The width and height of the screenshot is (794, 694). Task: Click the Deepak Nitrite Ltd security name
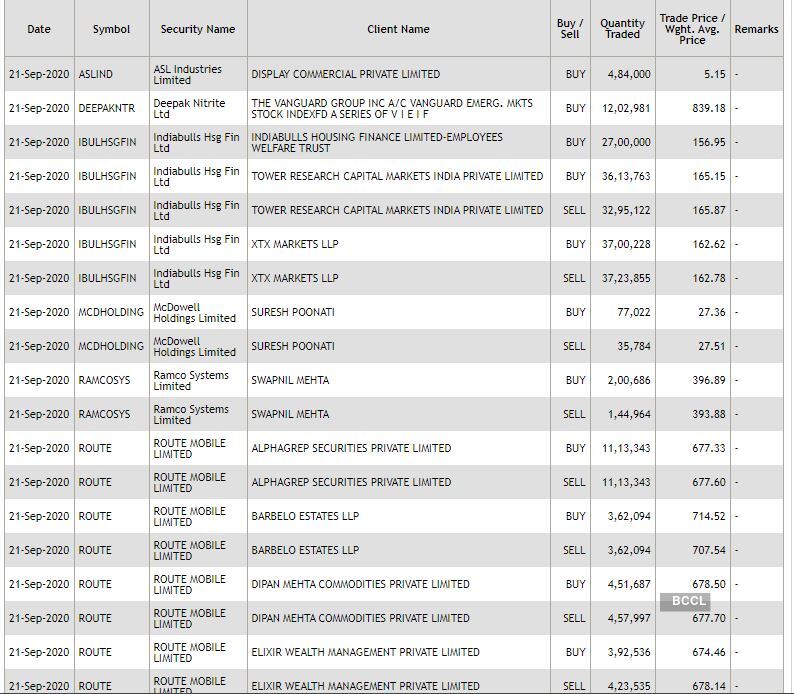click(189, 108)
